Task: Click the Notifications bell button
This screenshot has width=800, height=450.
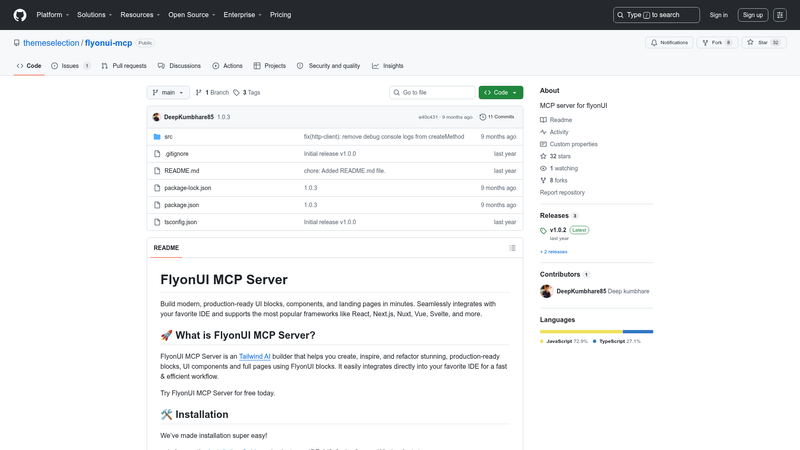Action: coord(669,42)
